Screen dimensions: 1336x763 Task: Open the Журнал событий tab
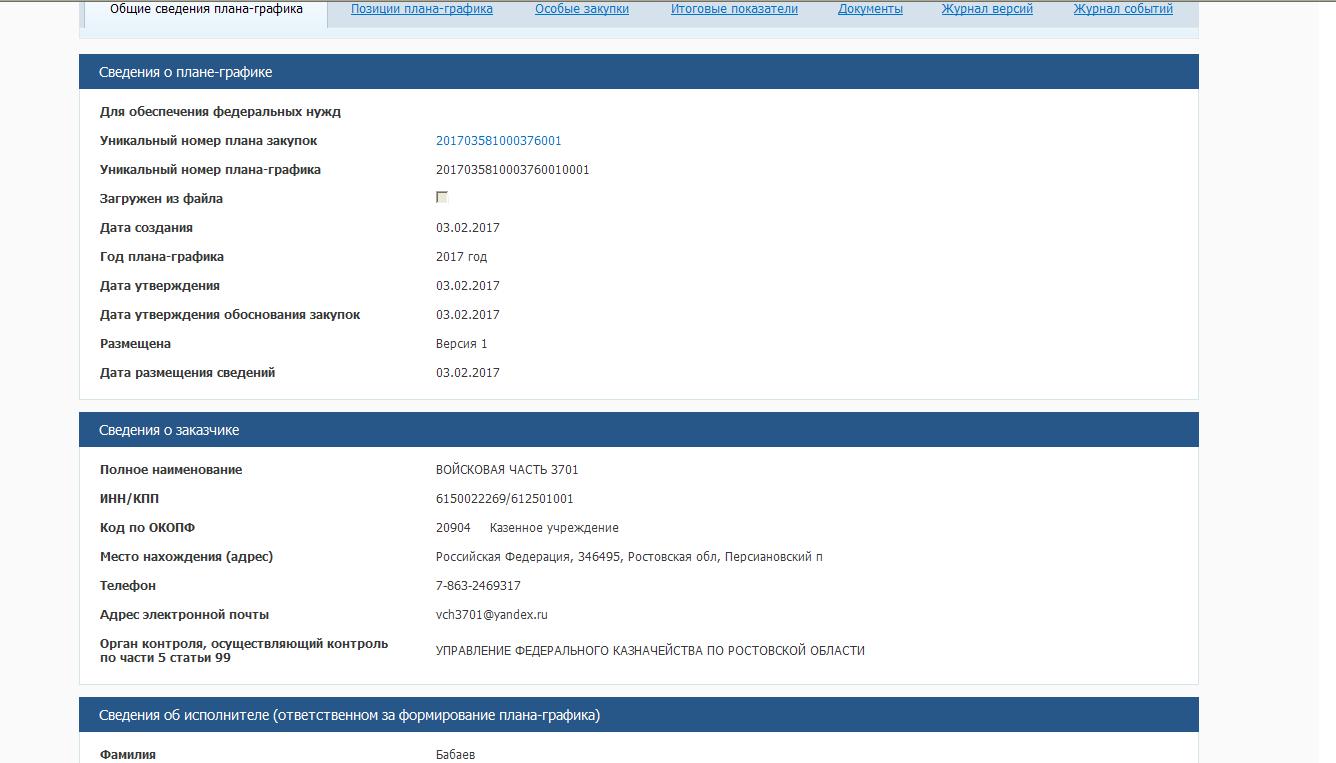coord(1123,9)
